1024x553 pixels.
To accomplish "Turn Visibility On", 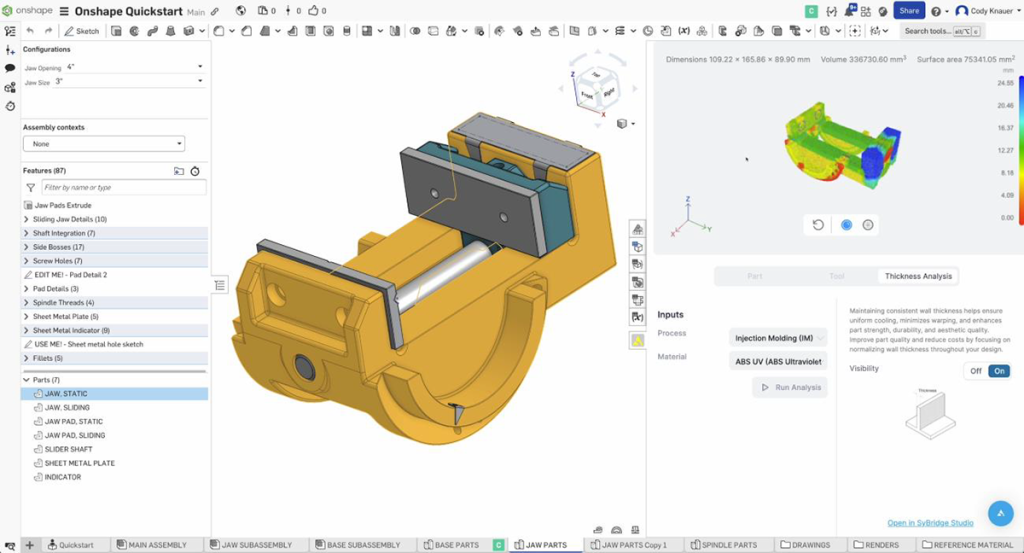I will coord(999,371).
